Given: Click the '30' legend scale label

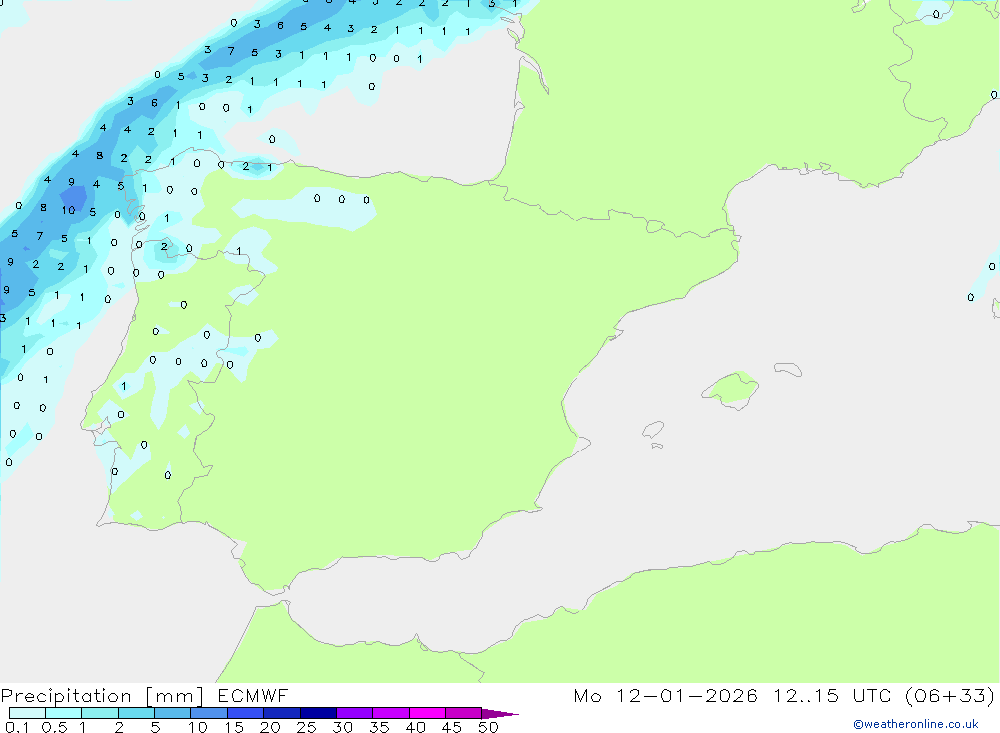Looking at the screenshot, I should [x=342, y=727].
